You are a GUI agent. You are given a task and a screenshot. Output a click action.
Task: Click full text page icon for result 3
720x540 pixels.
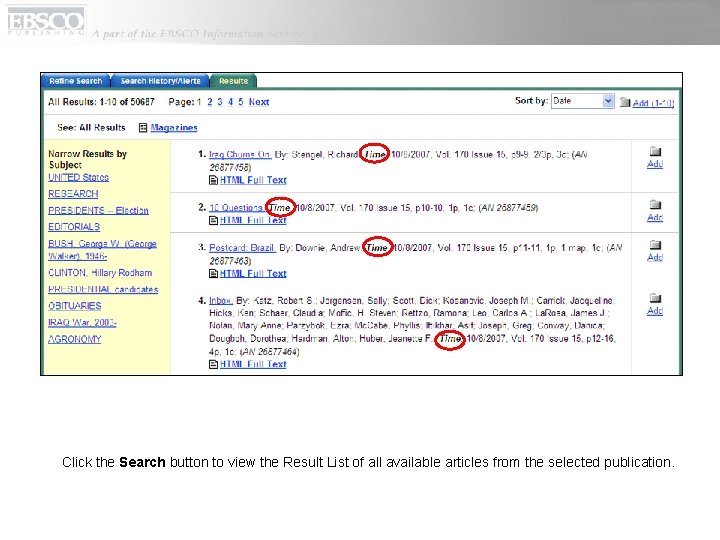(x=213, y=274)
